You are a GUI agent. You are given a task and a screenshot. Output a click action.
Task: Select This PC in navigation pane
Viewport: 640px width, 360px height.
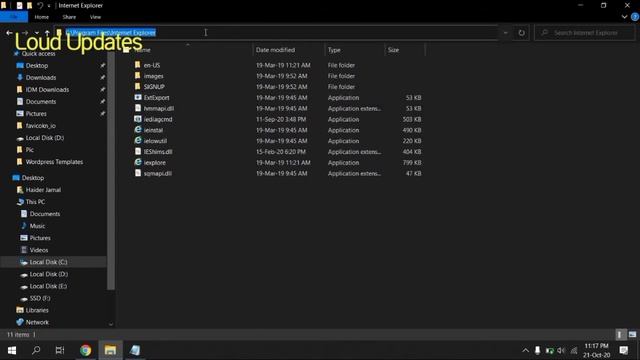(35, 202)
